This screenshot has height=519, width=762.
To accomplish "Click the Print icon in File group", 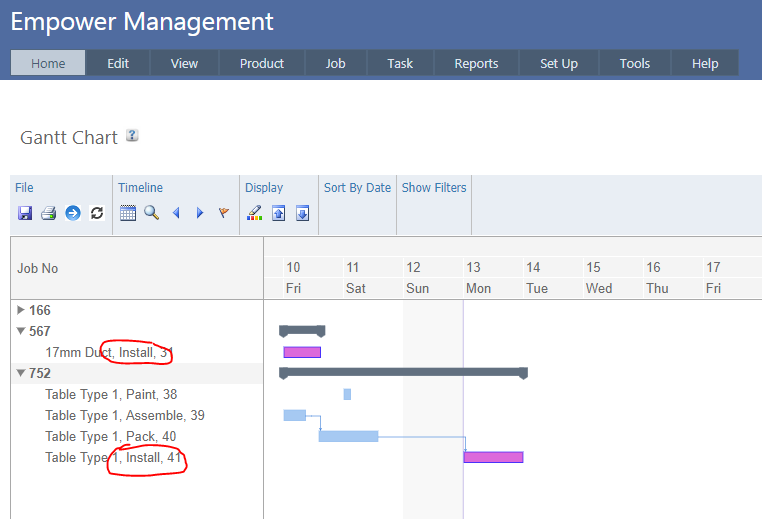I will pyautogui.click(x=48, y=213).
